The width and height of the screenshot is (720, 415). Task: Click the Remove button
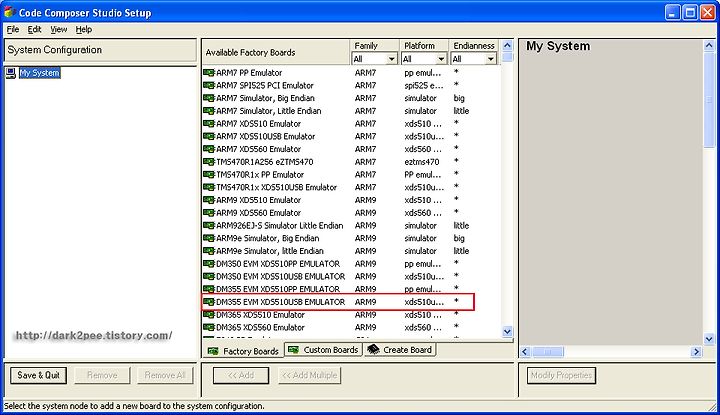tap(102, 375)
